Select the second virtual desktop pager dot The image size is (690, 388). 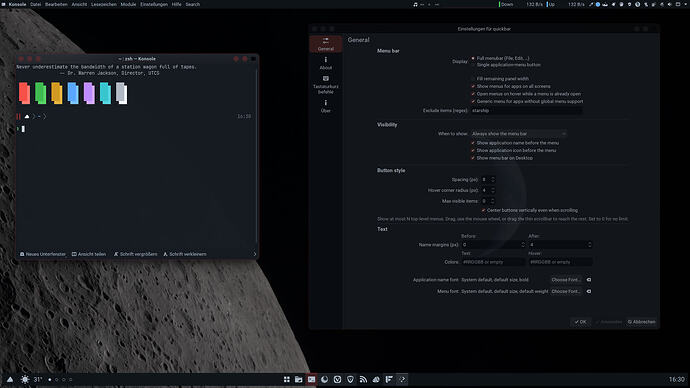(57, 379)
